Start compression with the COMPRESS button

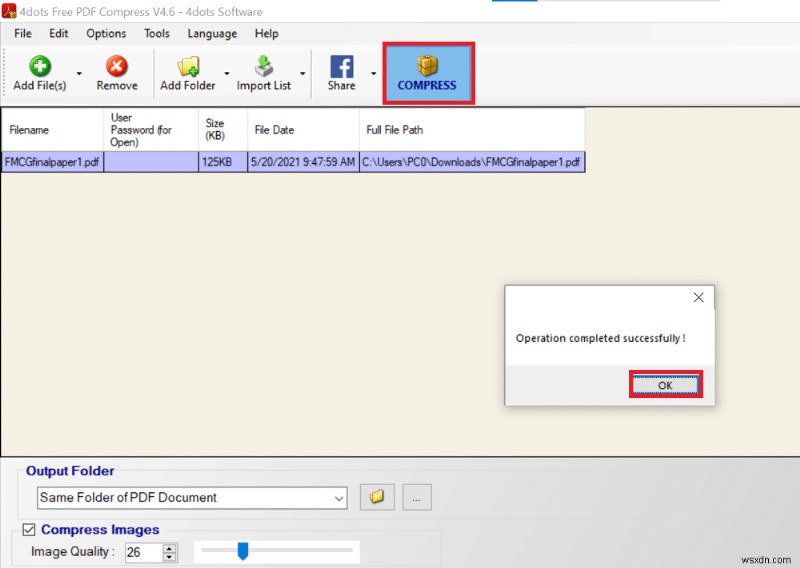[428, 73]
